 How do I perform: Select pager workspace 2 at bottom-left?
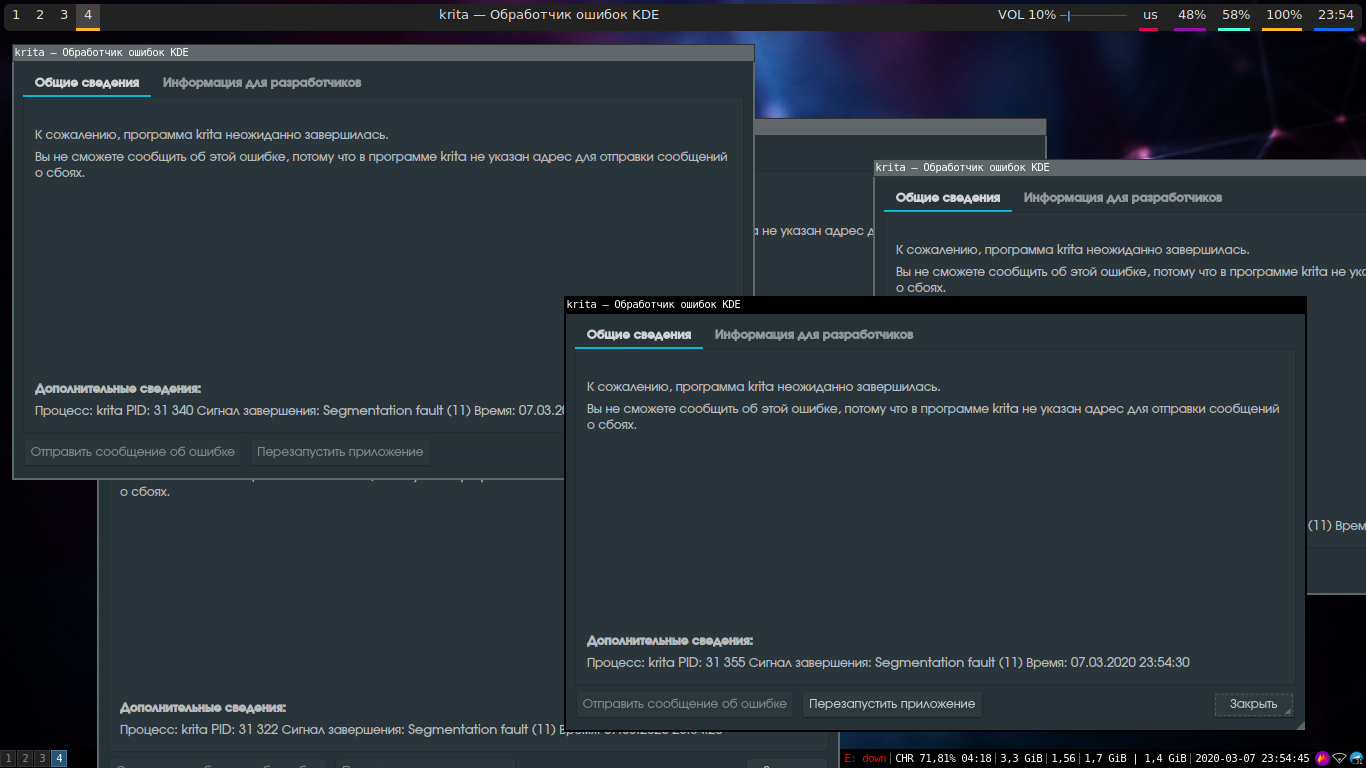(25, 759)
